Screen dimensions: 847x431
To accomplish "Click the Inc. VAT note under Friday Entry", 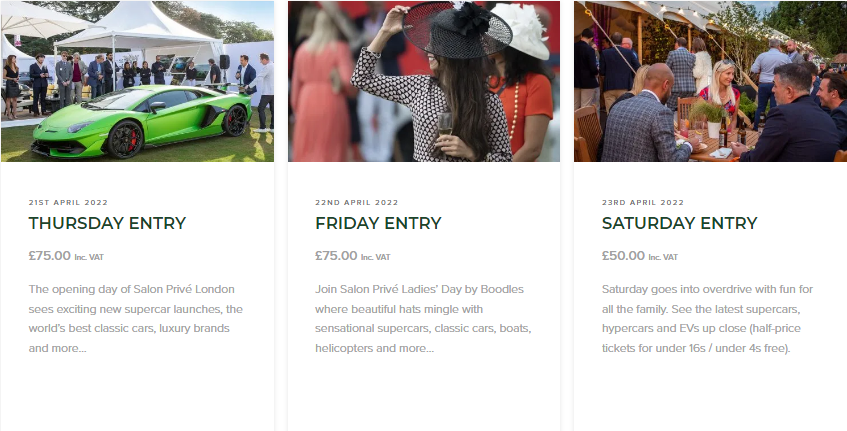I will (375, 257).
